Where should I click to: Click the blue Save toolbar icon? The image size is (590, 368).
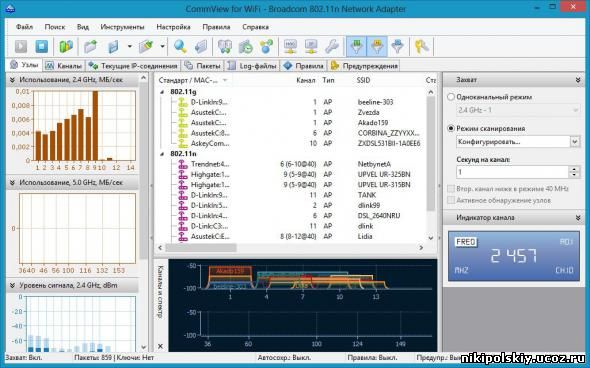(x=113, y=46)
